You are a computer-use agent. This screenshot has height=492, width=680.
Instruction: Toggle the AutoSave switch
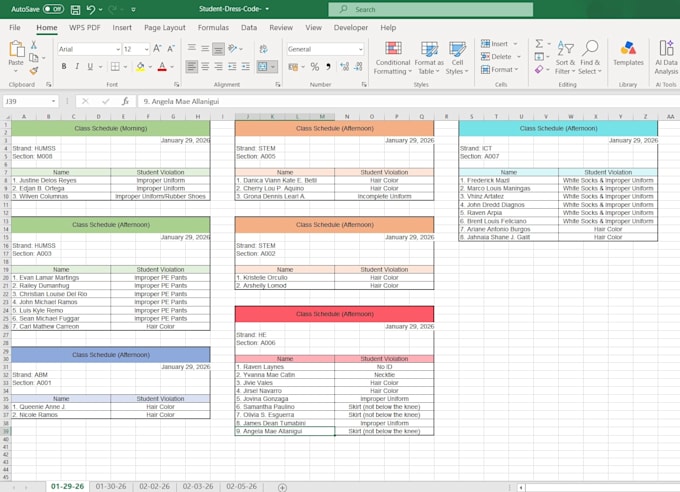pyautogui.click(x=53, y=9)
